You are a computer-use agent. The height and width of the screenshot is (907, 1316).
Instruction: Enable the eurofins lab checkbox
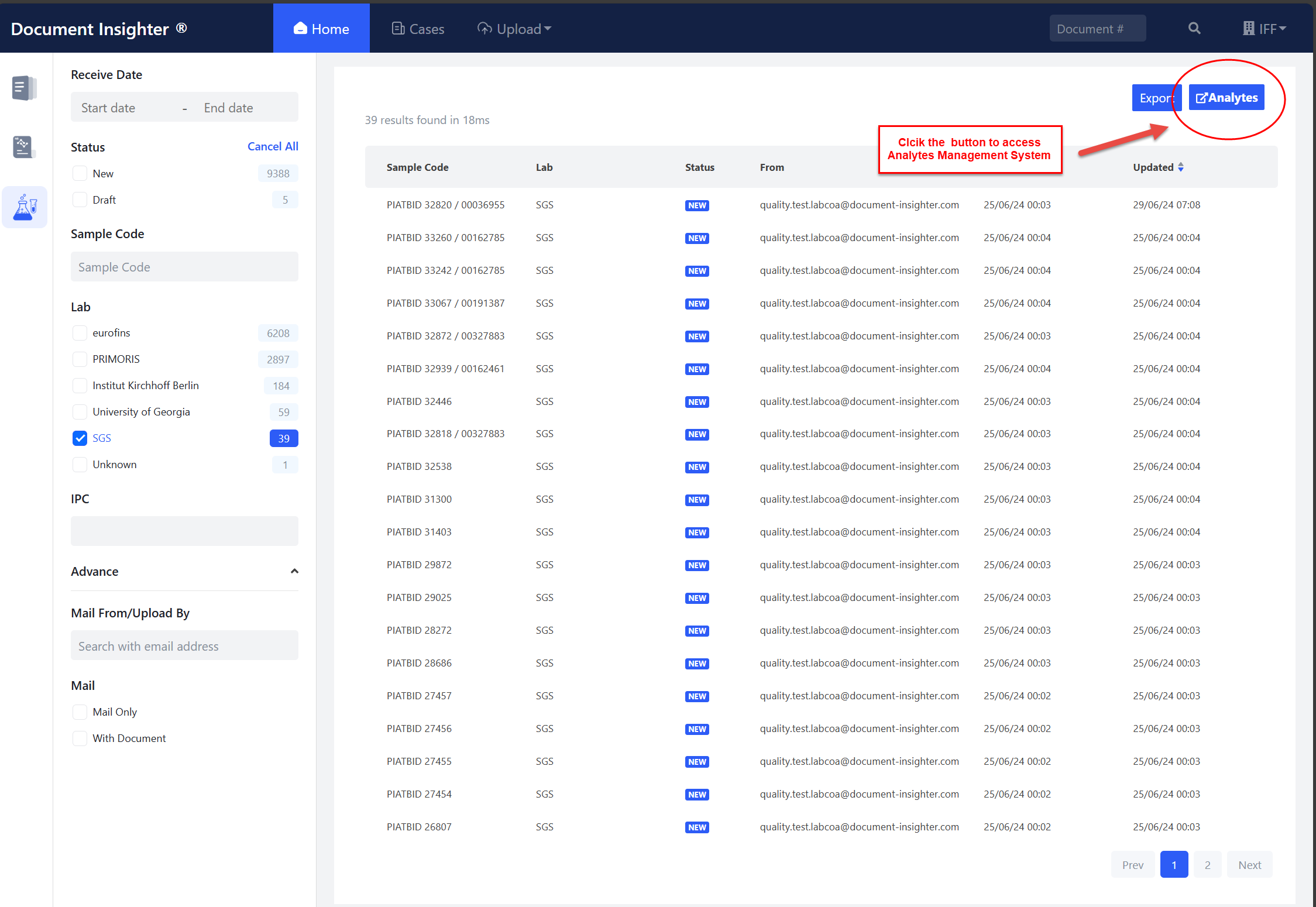[80, 333]
